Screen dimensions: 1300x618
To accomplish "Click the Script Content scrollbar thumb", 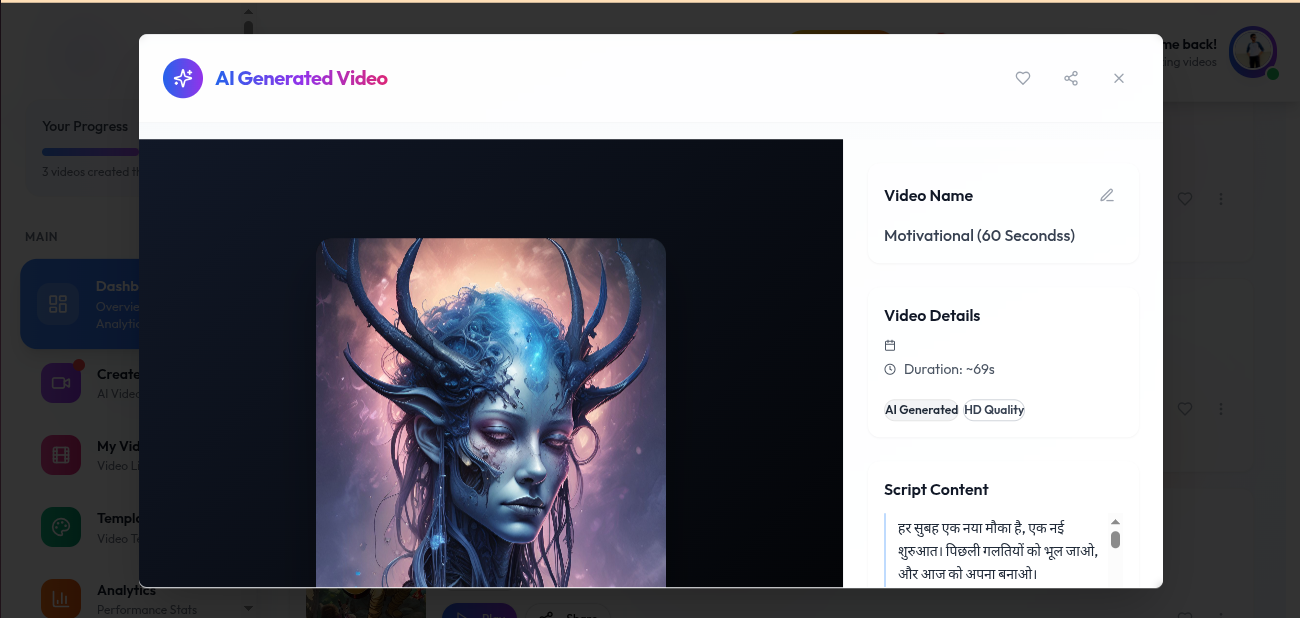I will tap(1115, 540).
